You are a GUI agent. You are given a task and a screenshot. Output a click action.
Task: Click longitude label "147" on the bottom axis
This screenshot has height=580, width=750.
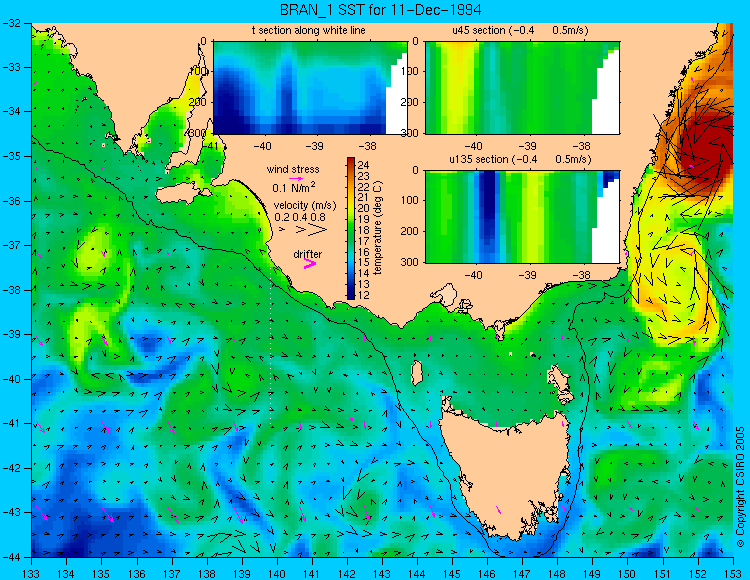pyautogui.click(x=522, y=574)
